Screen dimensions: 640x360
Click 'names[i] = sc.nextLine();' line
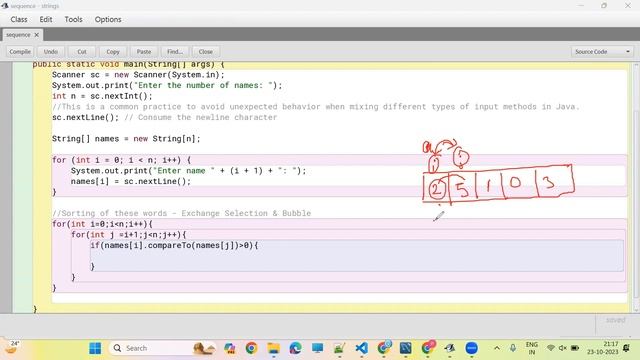[131, 181]
